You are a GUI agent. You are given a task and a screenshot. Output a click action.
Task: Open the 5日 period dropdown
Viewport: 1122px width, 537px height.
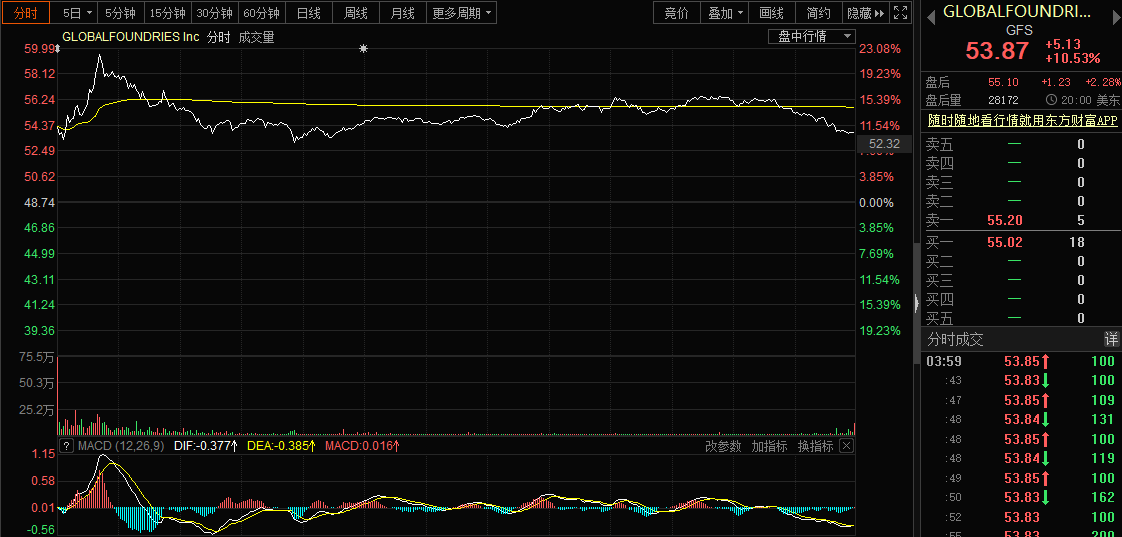(x=77, y=13)
